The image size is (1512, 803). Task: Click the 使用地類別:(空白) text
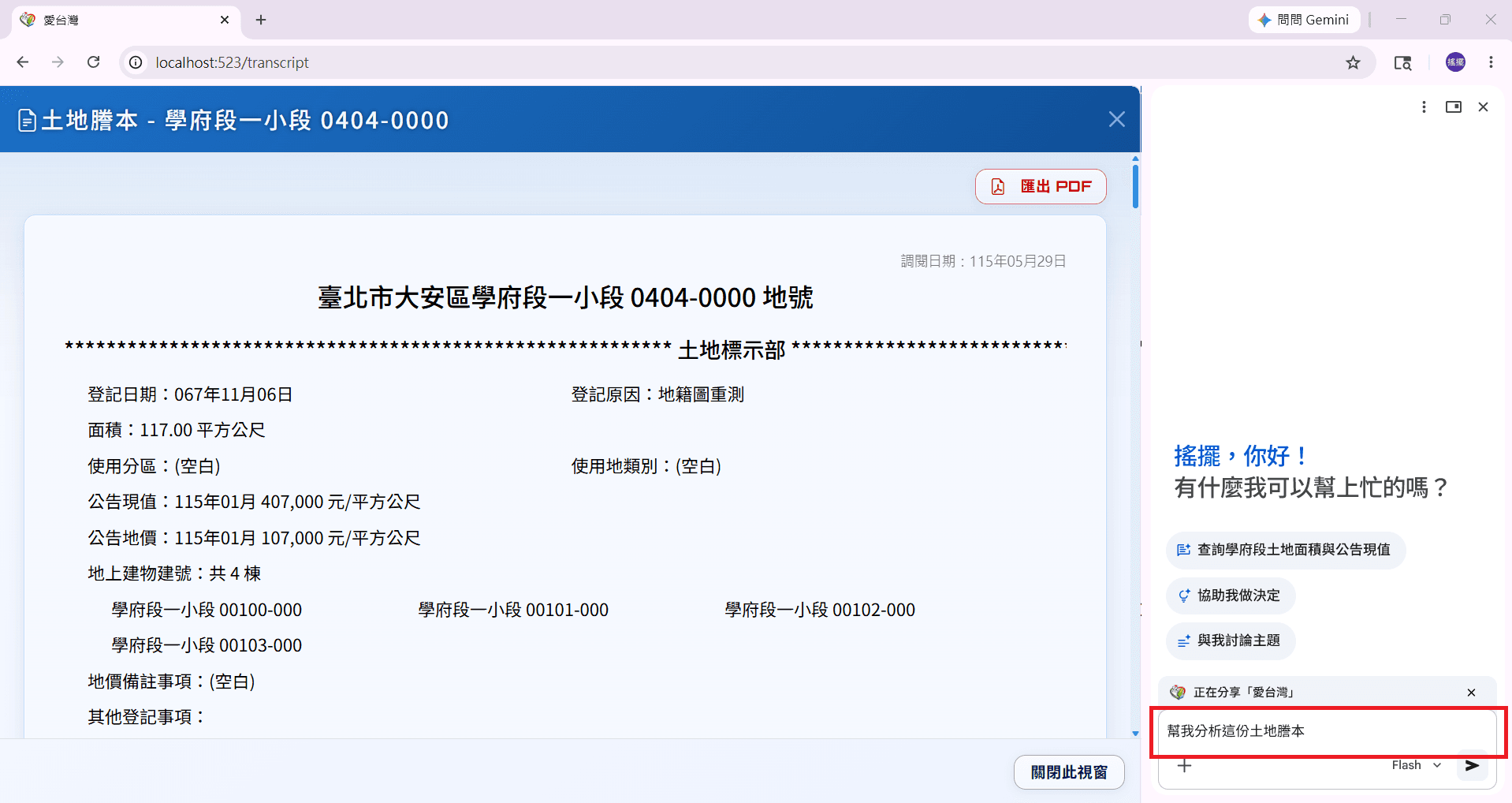[x=646, y=466]
